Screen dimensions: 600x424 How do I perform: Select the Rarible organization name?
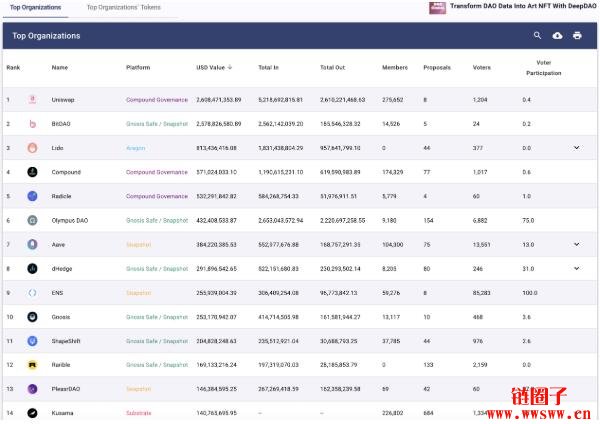coord(61,365)
